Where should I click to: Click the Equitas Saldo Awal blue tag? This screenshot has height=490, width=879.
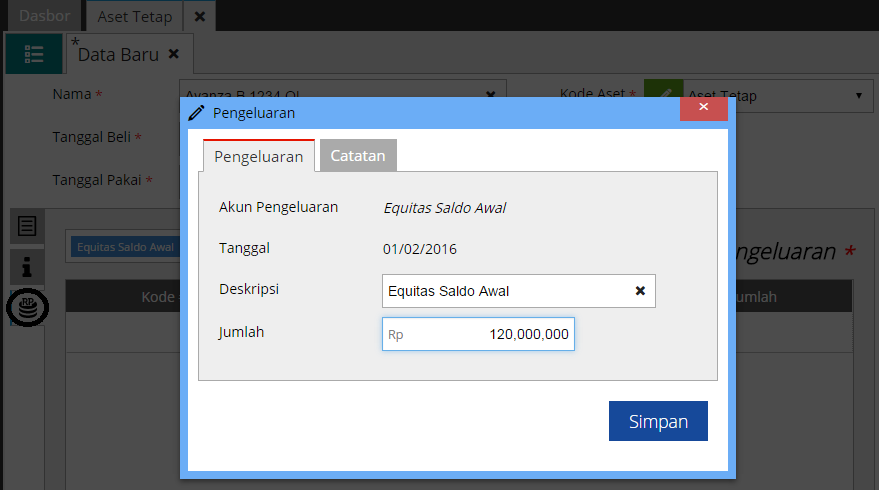125,247
